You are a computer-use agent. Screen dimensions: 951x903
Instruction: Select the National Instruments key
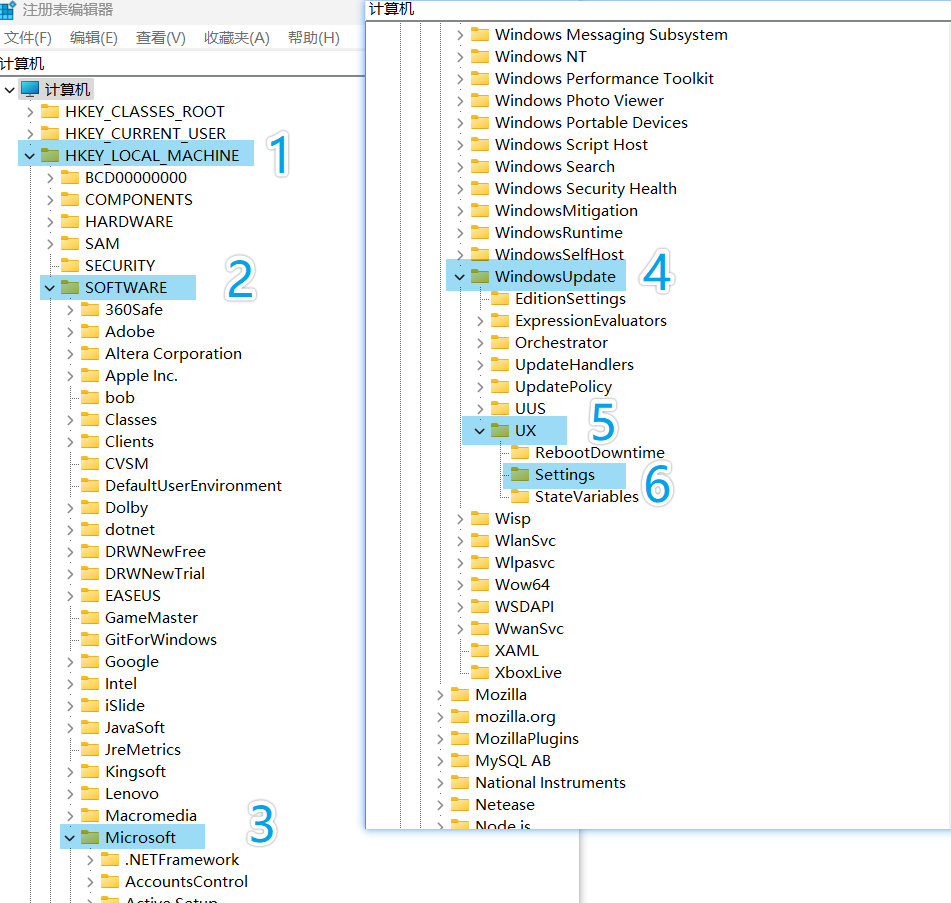[550, 783]
